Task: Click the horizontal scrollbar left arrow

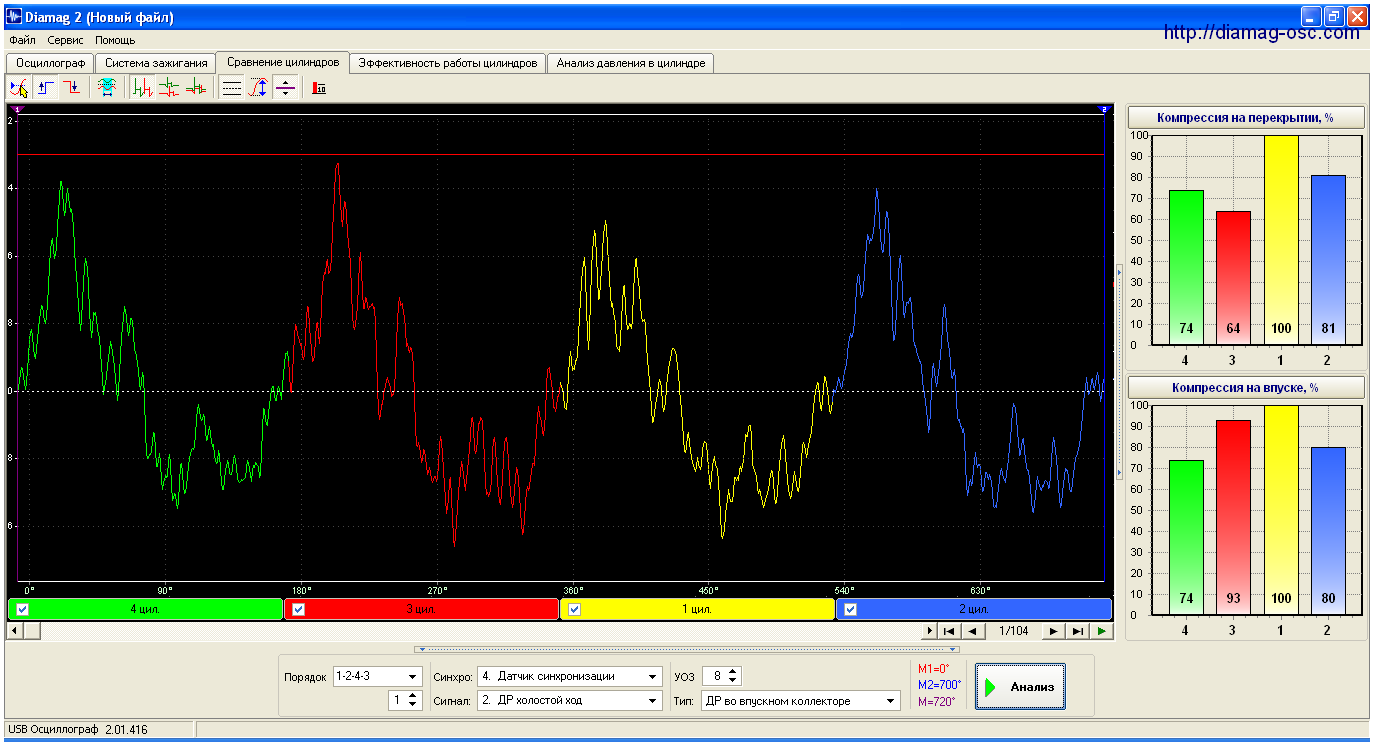Action: tap(14, 631)
